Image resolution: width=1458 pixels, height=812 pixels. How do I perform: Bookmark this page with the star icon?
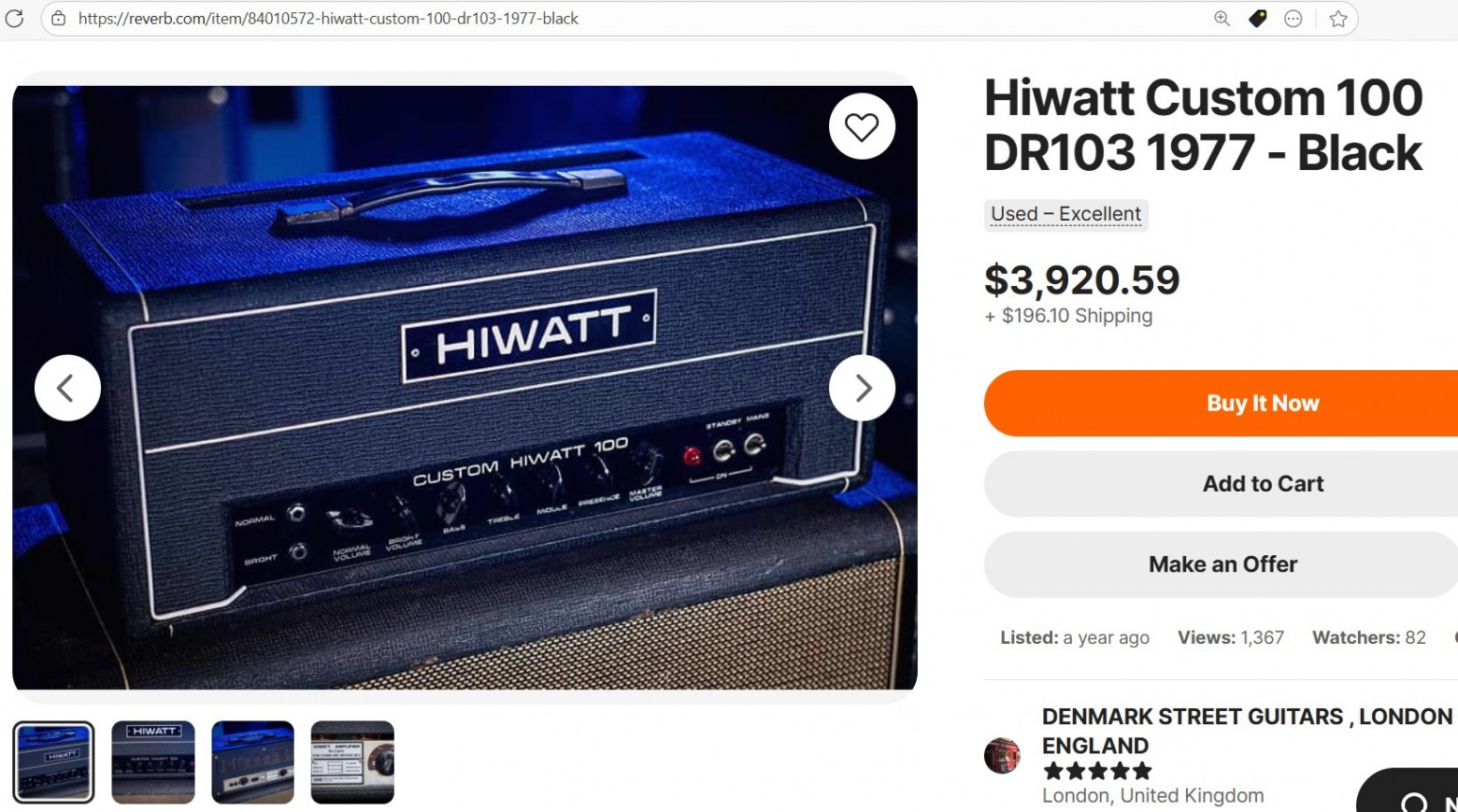point(1338,18)
